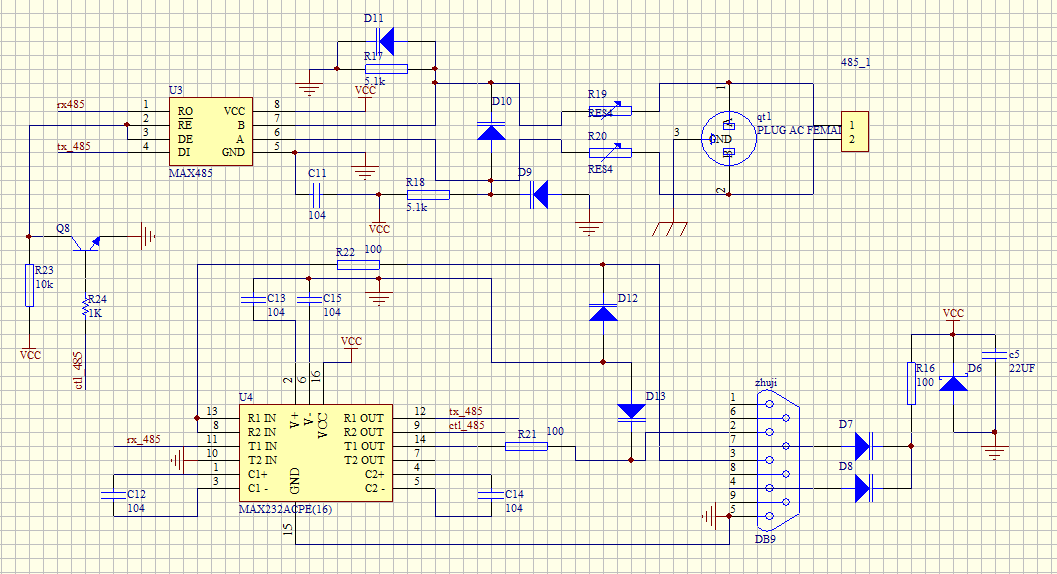Pick diode D12 symbol
Image resolution: width=1057 pixels, height=574 pixels.
(x=603, y=312)
